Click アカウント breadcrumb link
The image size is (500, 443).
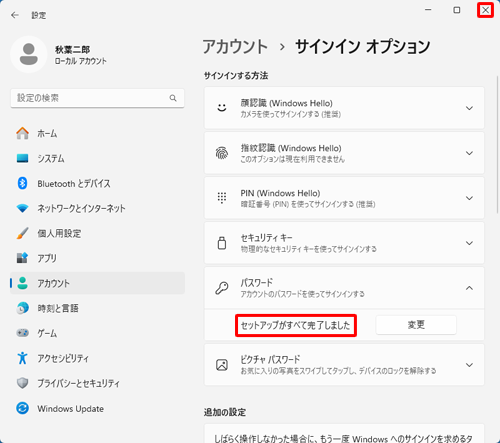[x=235, y=46]
